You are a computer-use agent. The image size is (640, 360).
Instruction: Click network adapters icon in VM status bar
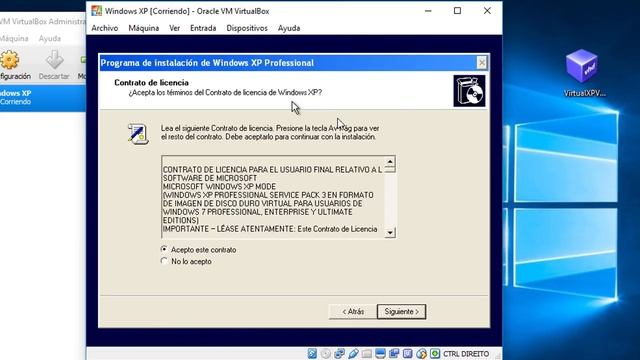coord(339,353)
